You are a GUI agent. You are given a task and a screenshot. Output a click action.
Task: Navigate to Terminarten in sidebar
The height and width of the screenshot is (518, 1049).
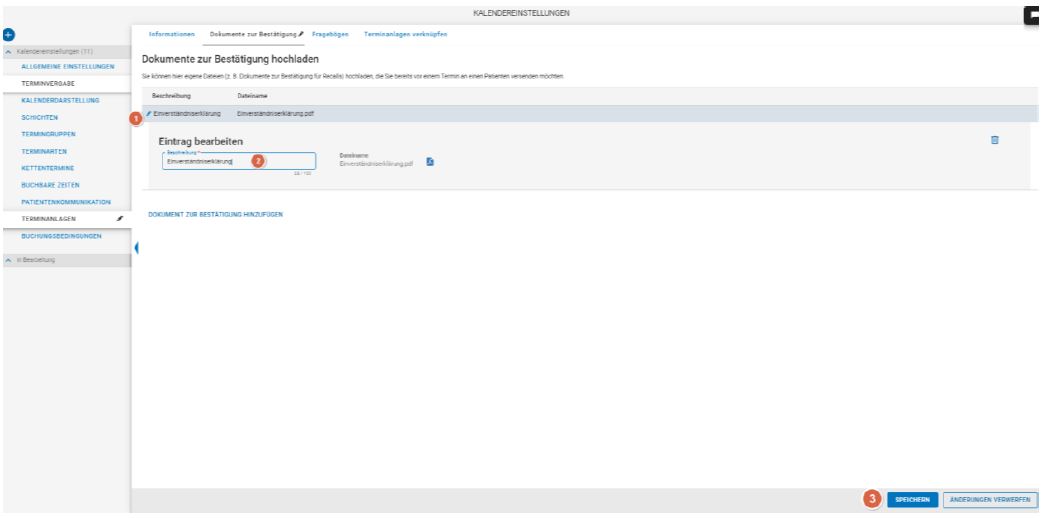(x=44, y=151)
